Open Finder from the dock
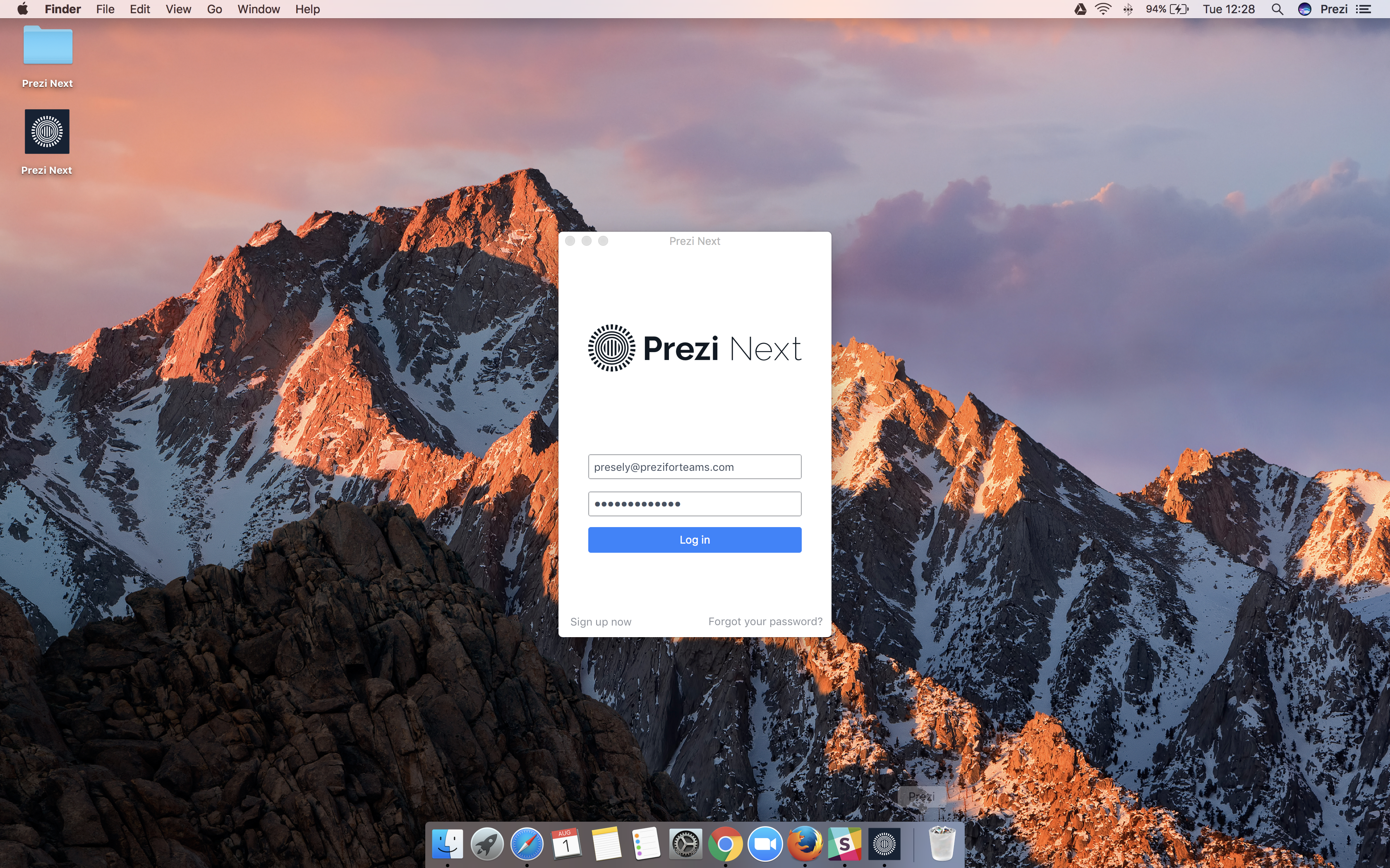The width and height of the screenshot is (1390, 868). (x=447, y=844)
